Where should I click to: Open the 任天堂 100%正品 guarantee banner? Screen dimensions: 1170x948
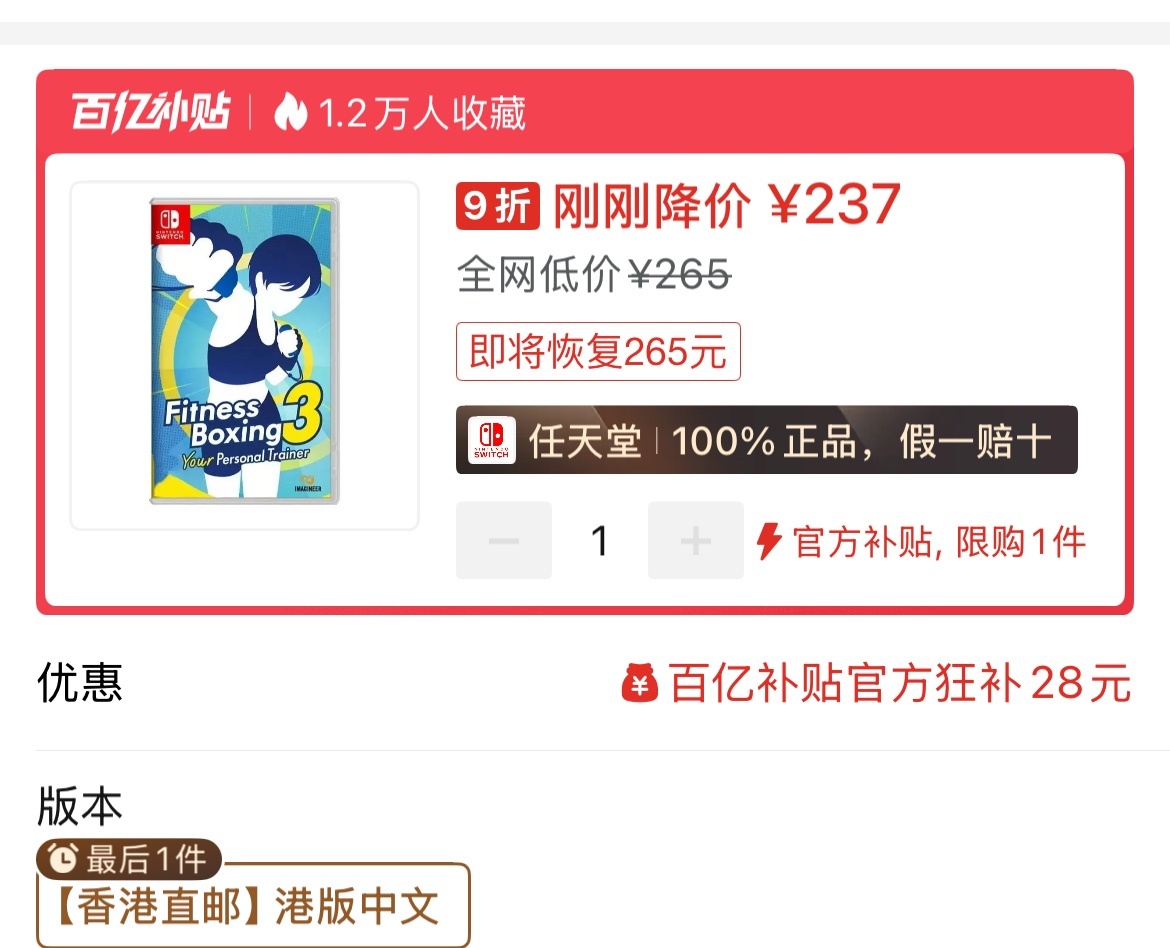766,440
